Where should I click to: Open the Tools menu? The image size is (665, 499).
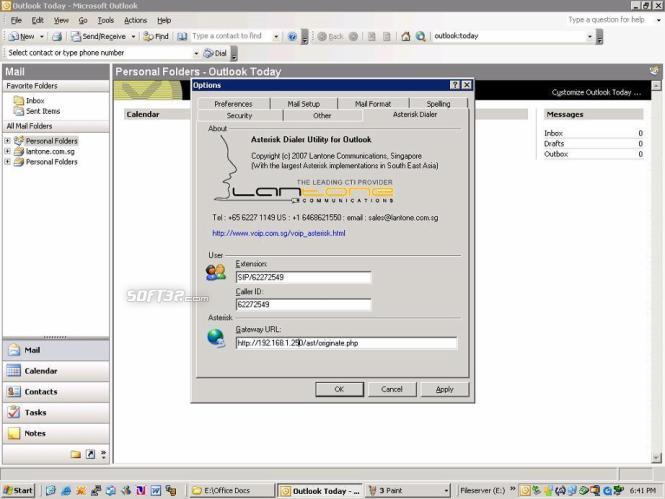click(x=106, y=20)
